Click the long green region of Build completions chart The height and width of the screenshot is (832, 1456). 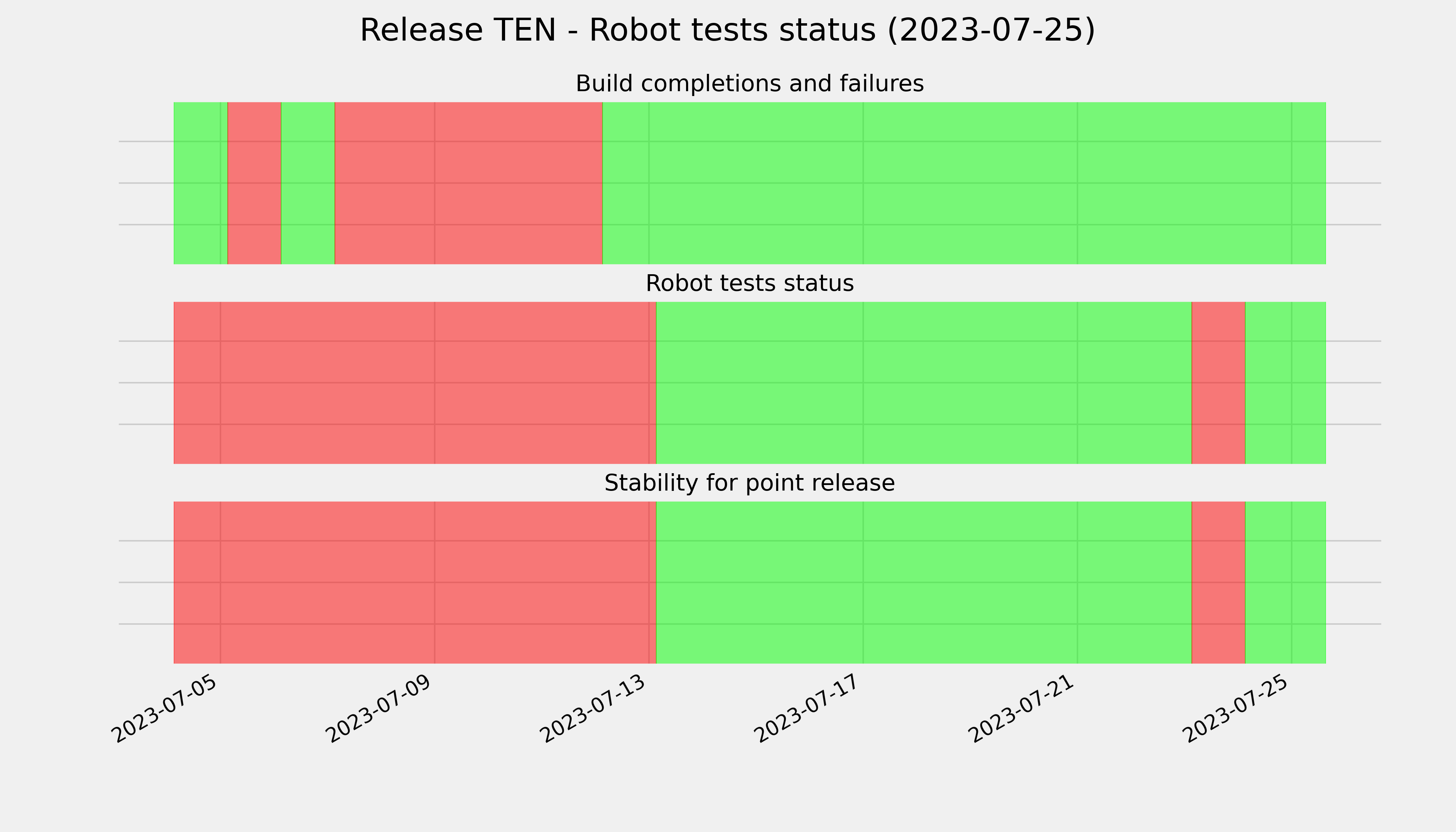964,183
